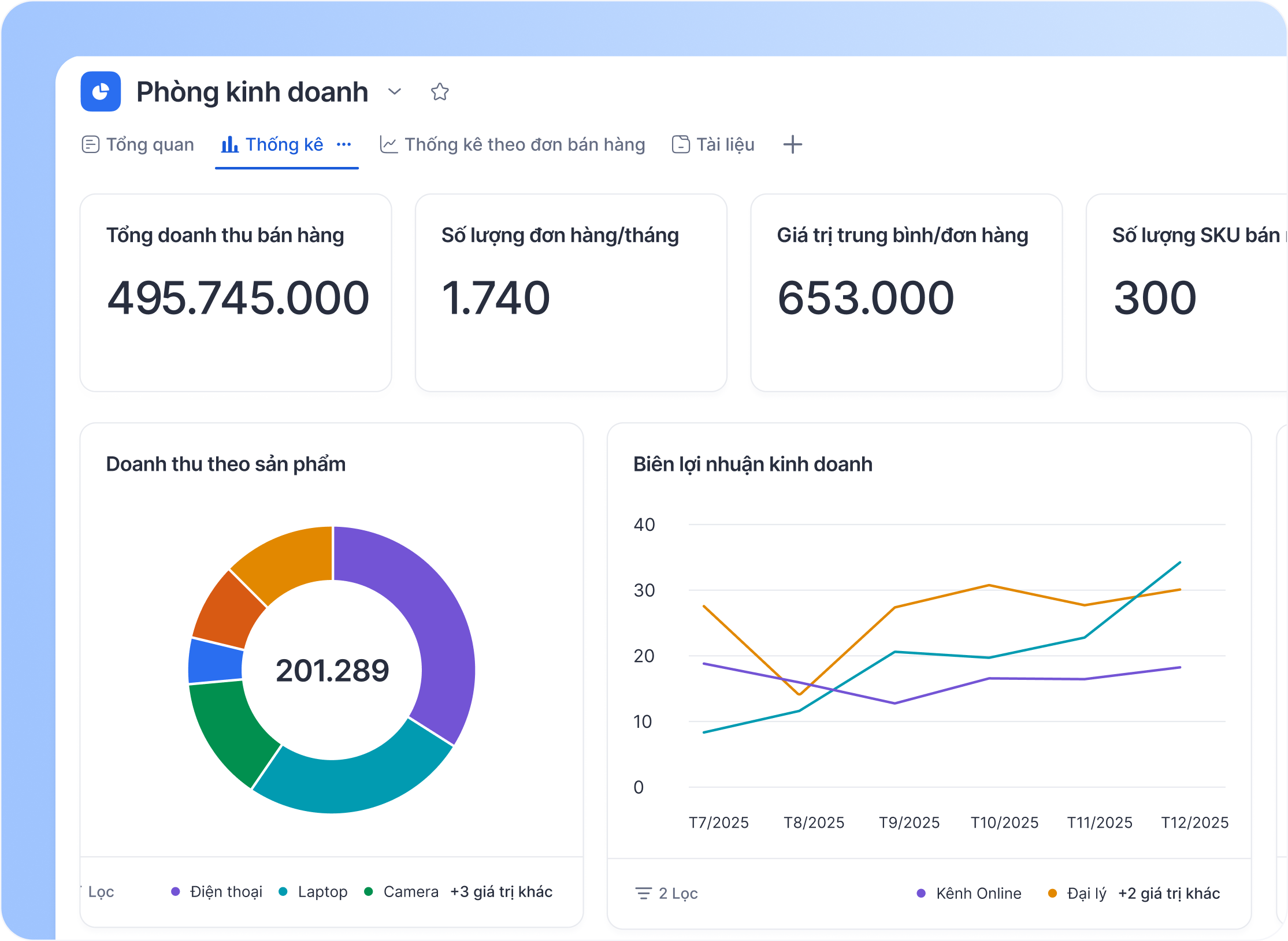Open the Tổng quan tab
Screen dimensions: 1288x941
point(138,144)
